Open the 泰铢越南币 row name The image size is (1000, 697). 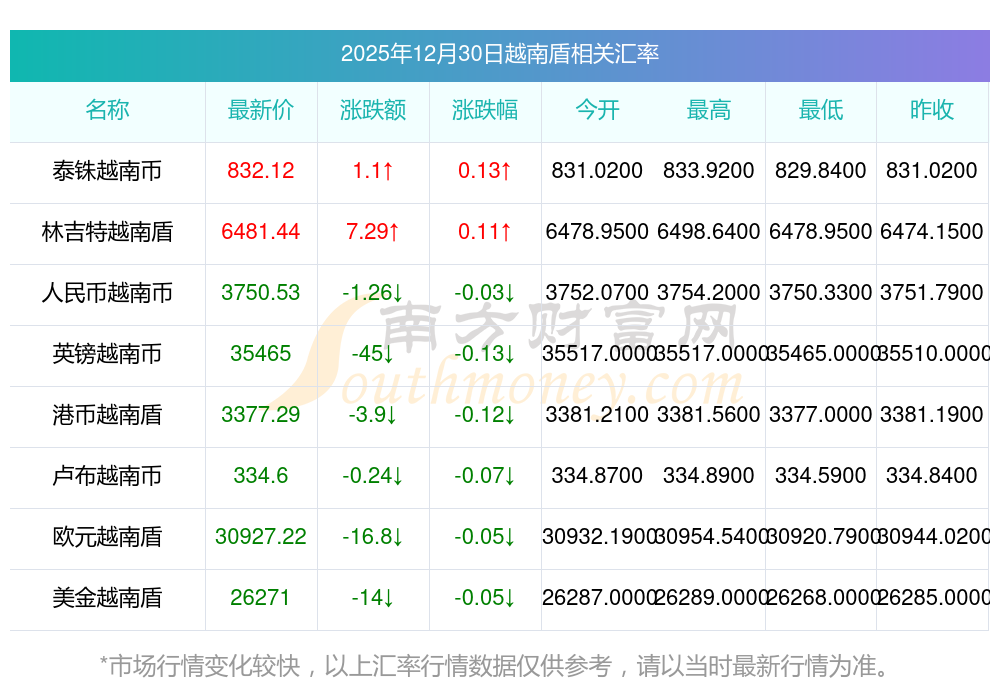(107, 171)
